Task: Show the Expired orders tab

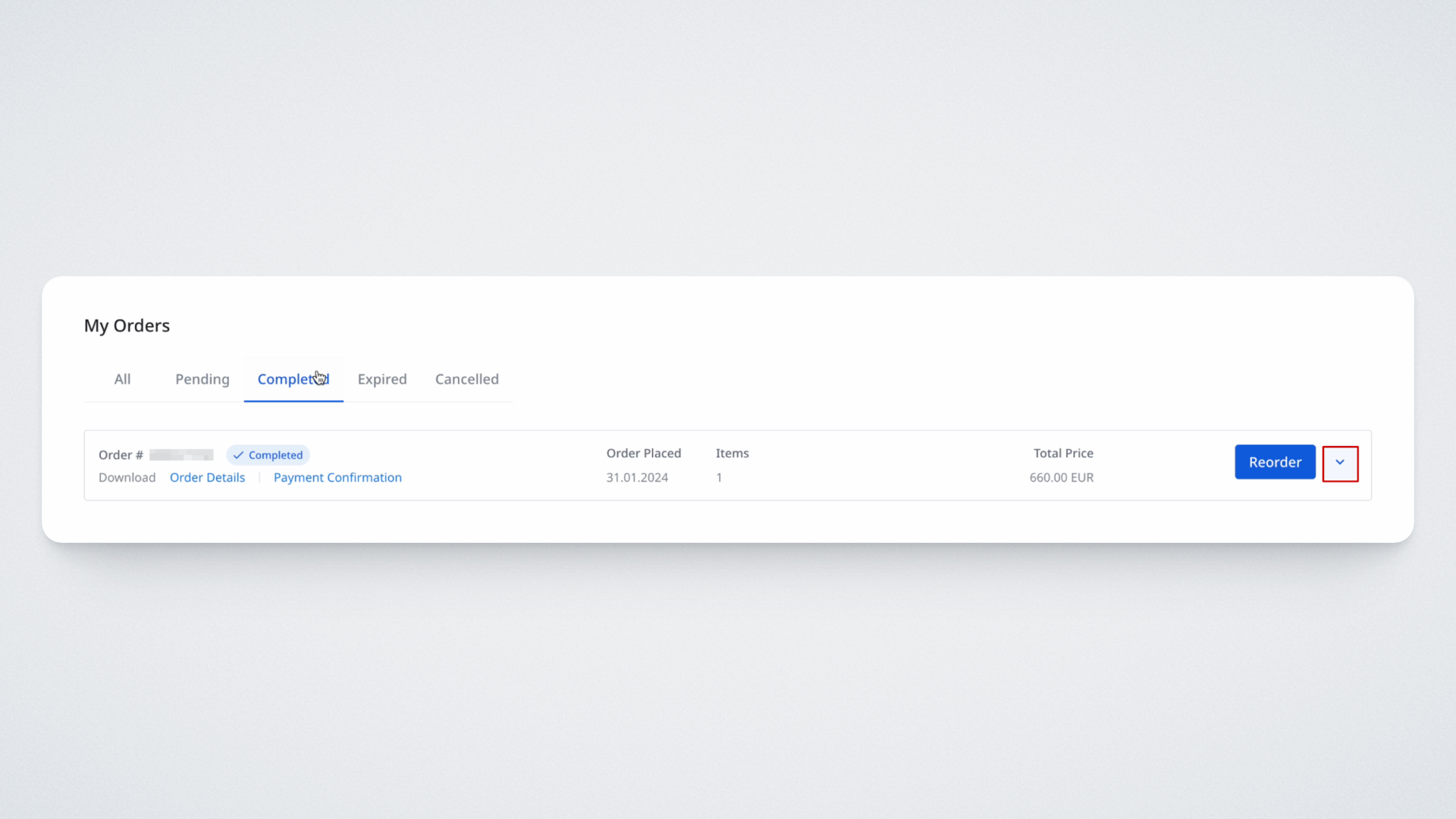Action: tap(382, 379)
